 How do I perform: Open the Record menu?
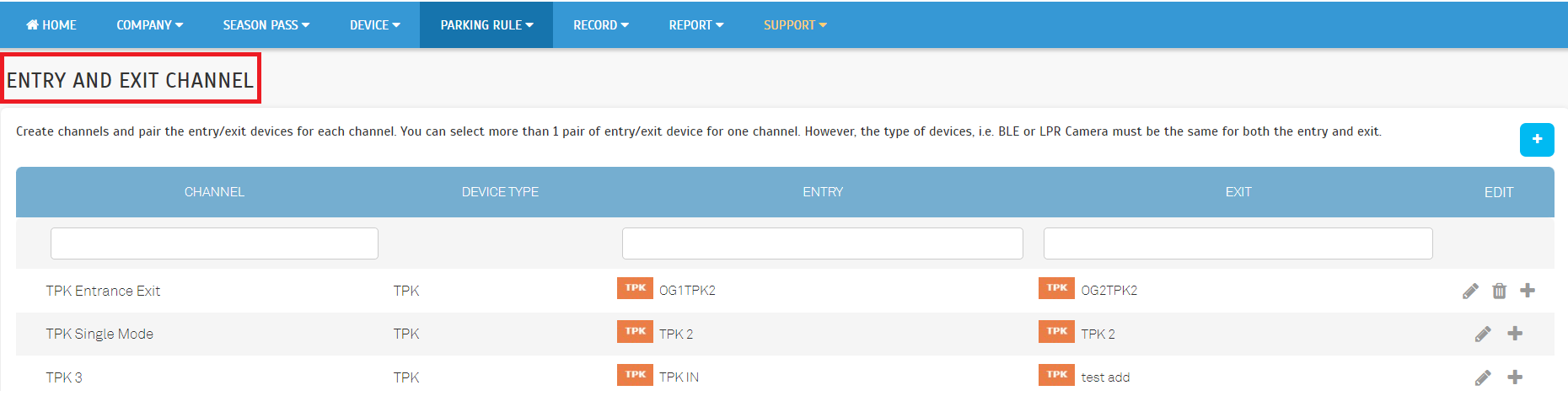[x=601, y=25]
